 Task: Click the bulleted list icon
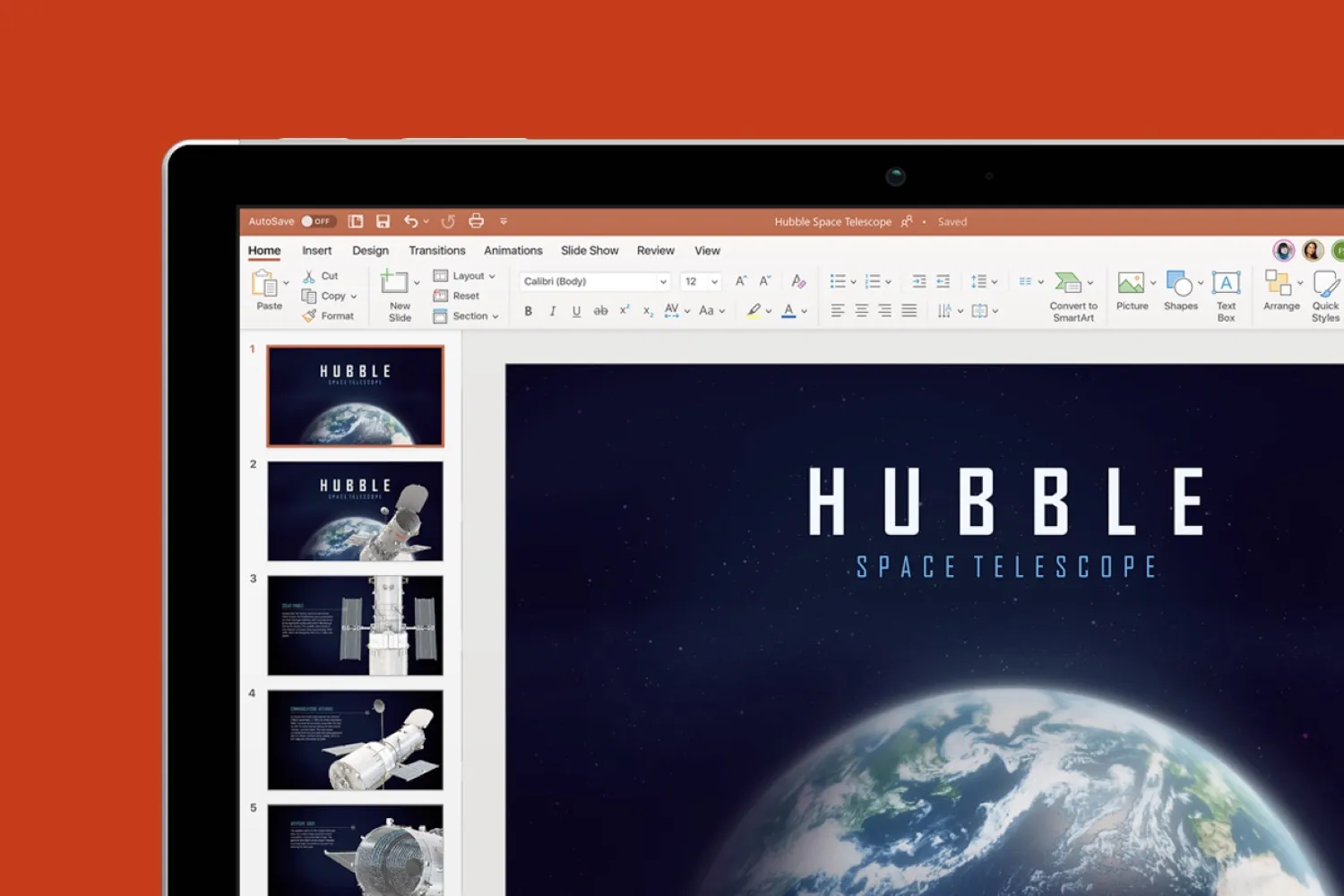pyautogui.click(x=838, y=281)
